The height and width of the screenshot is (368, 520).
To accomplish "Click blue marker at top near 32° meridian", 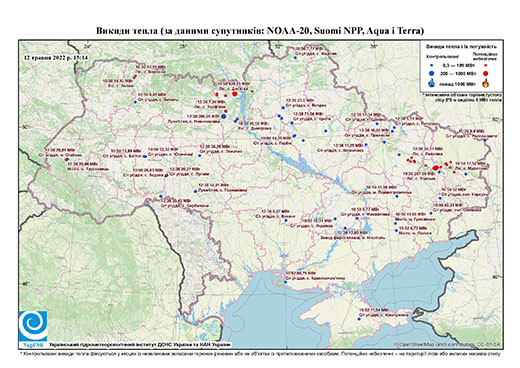I will point(295,58).
